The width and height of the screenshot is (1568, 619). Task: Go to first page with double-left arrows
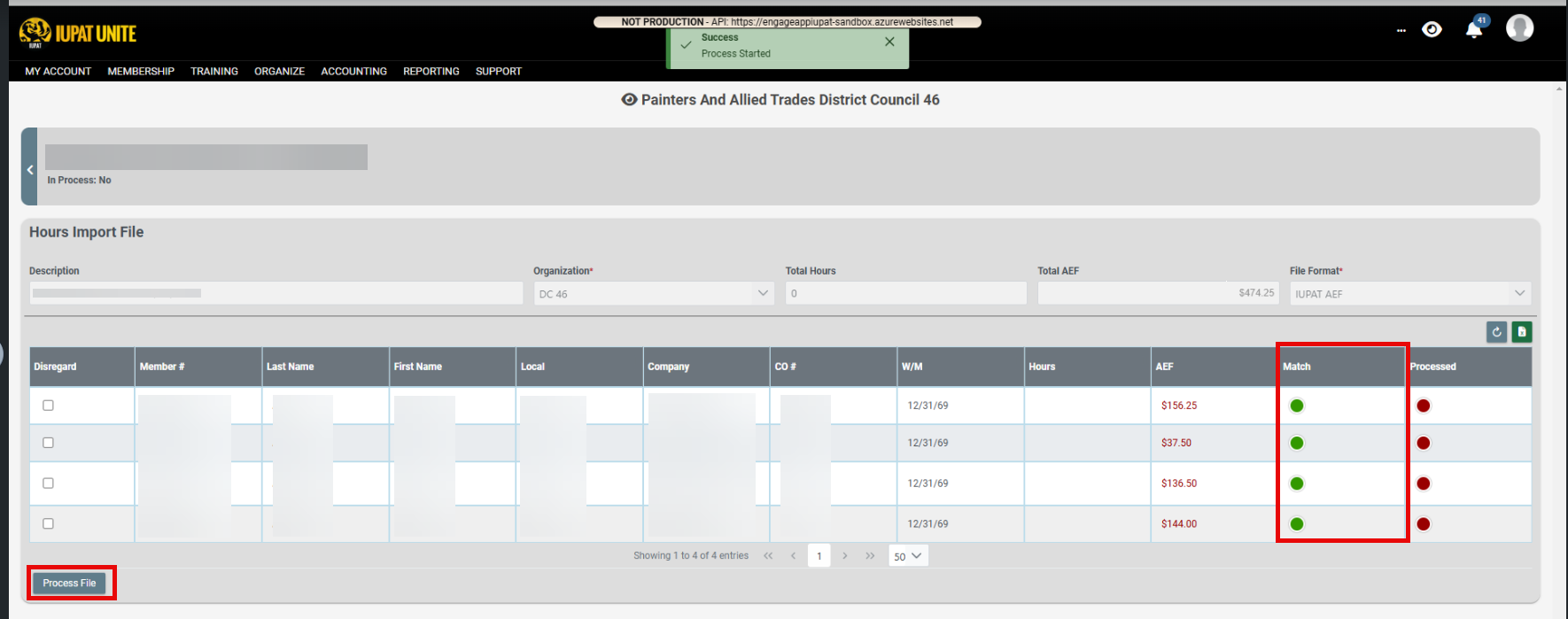tap(768, 556)
